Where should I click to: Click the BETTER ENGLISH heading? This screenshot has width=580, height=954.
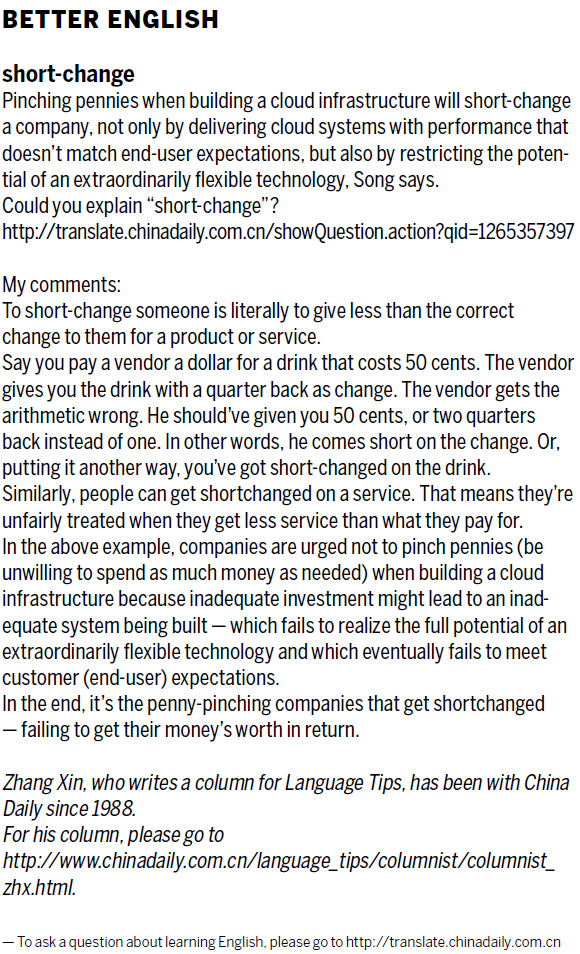pyautogui.click(x=110, y=19)
